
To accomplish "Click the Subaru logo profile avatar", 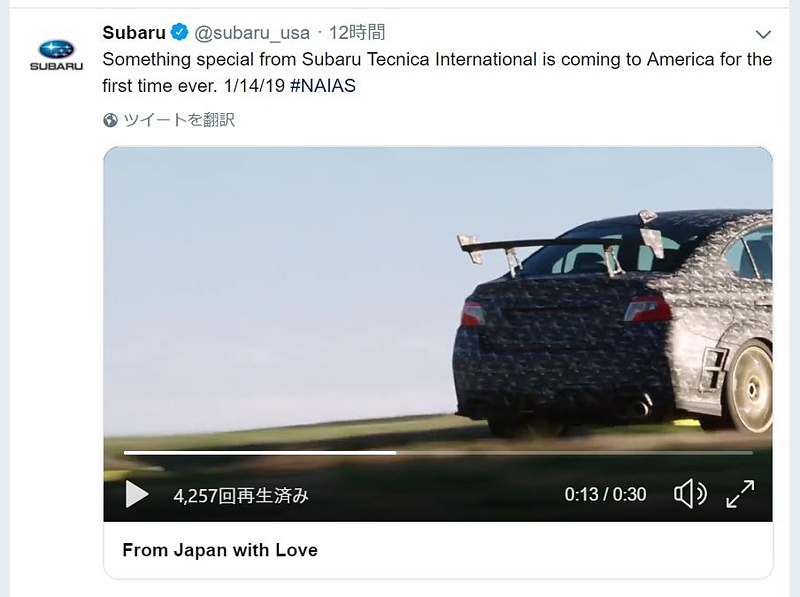I will [56, 55].
